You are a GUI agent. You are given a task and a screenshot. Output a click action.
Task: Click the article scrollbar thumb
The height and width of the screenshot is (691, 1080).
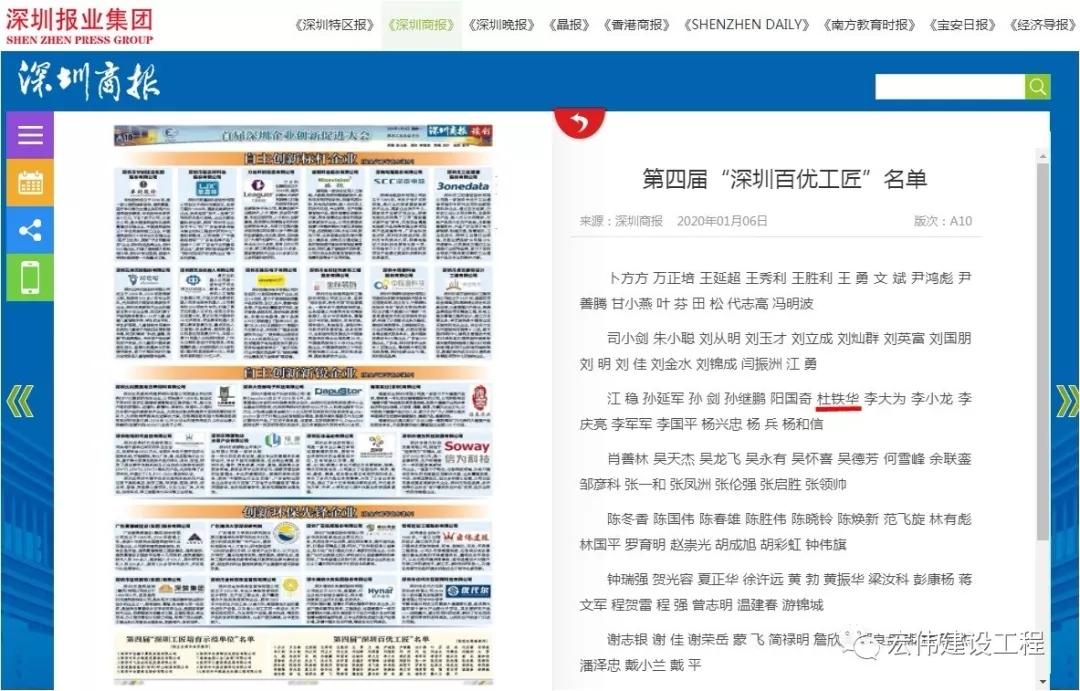[x=1043, y=351]
